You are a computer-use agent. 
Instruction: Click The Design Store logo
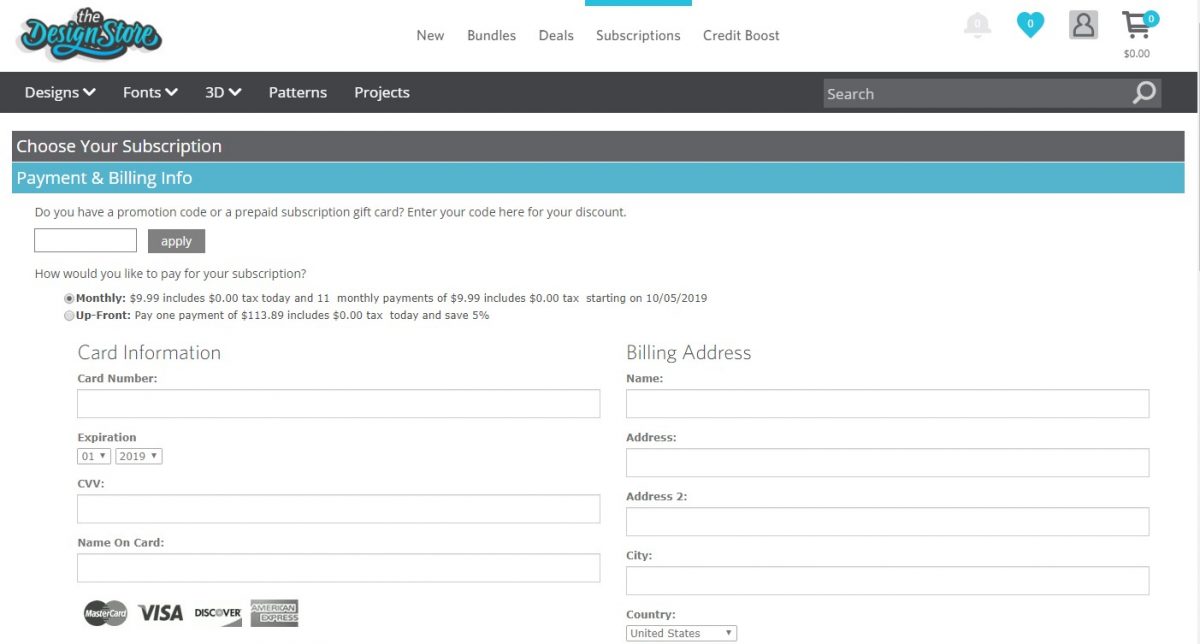89,35
